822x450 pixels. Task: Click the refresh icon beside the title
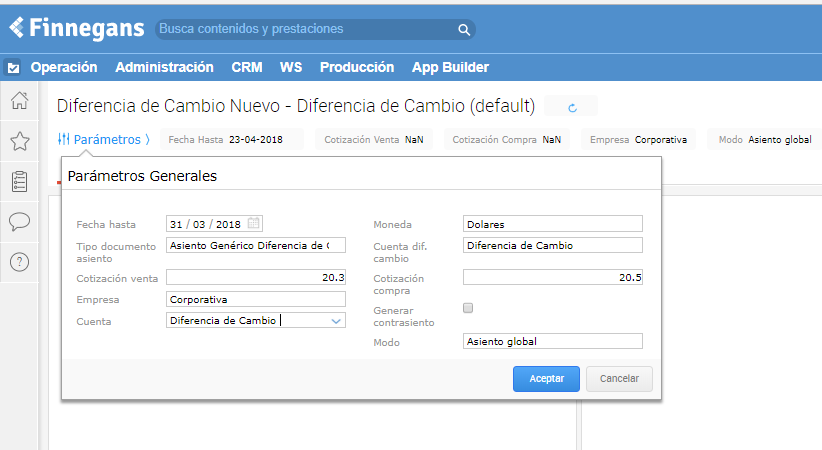(x=573, y=107)
